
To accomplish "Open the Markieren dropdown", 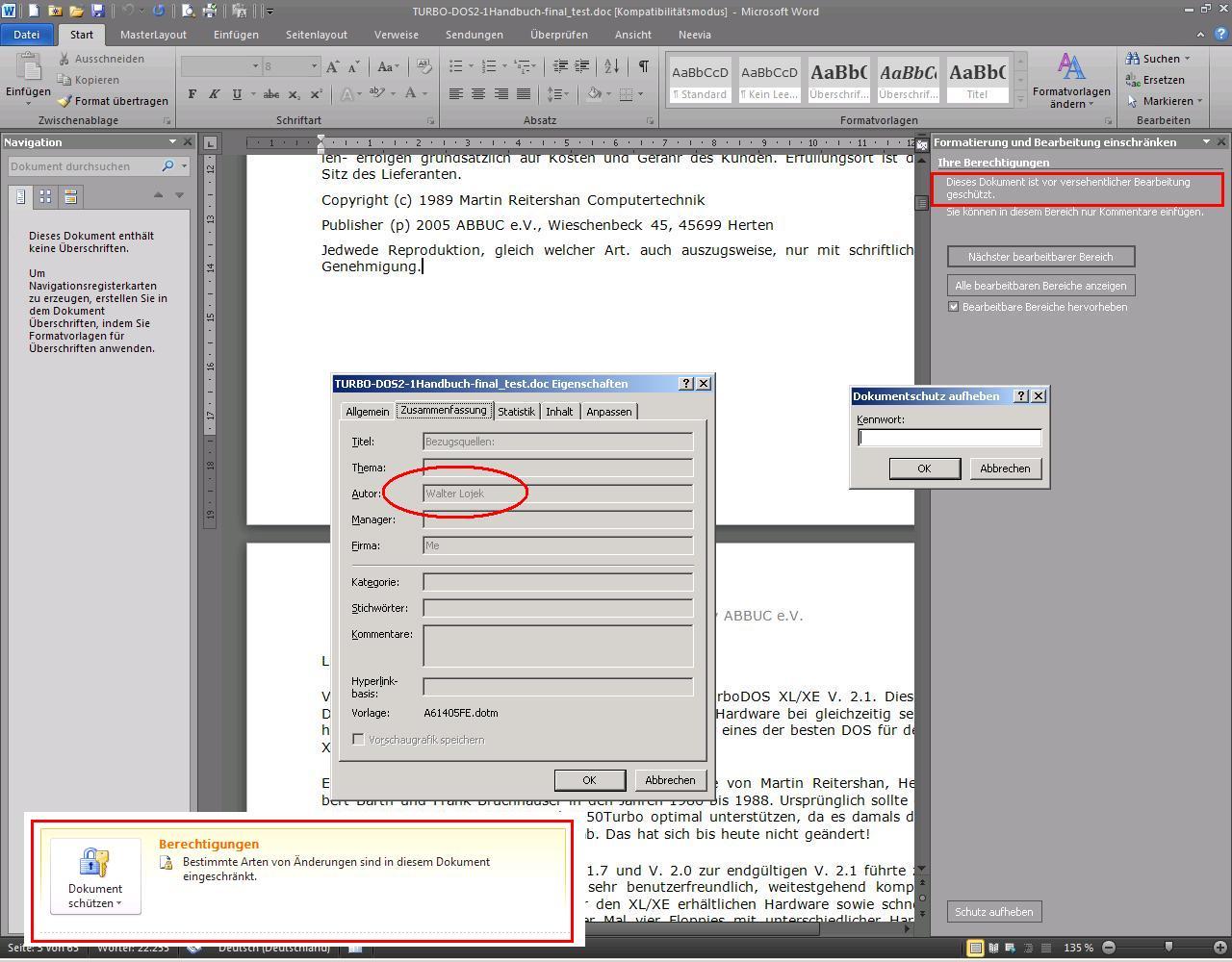I will (x=1200, y=101).
